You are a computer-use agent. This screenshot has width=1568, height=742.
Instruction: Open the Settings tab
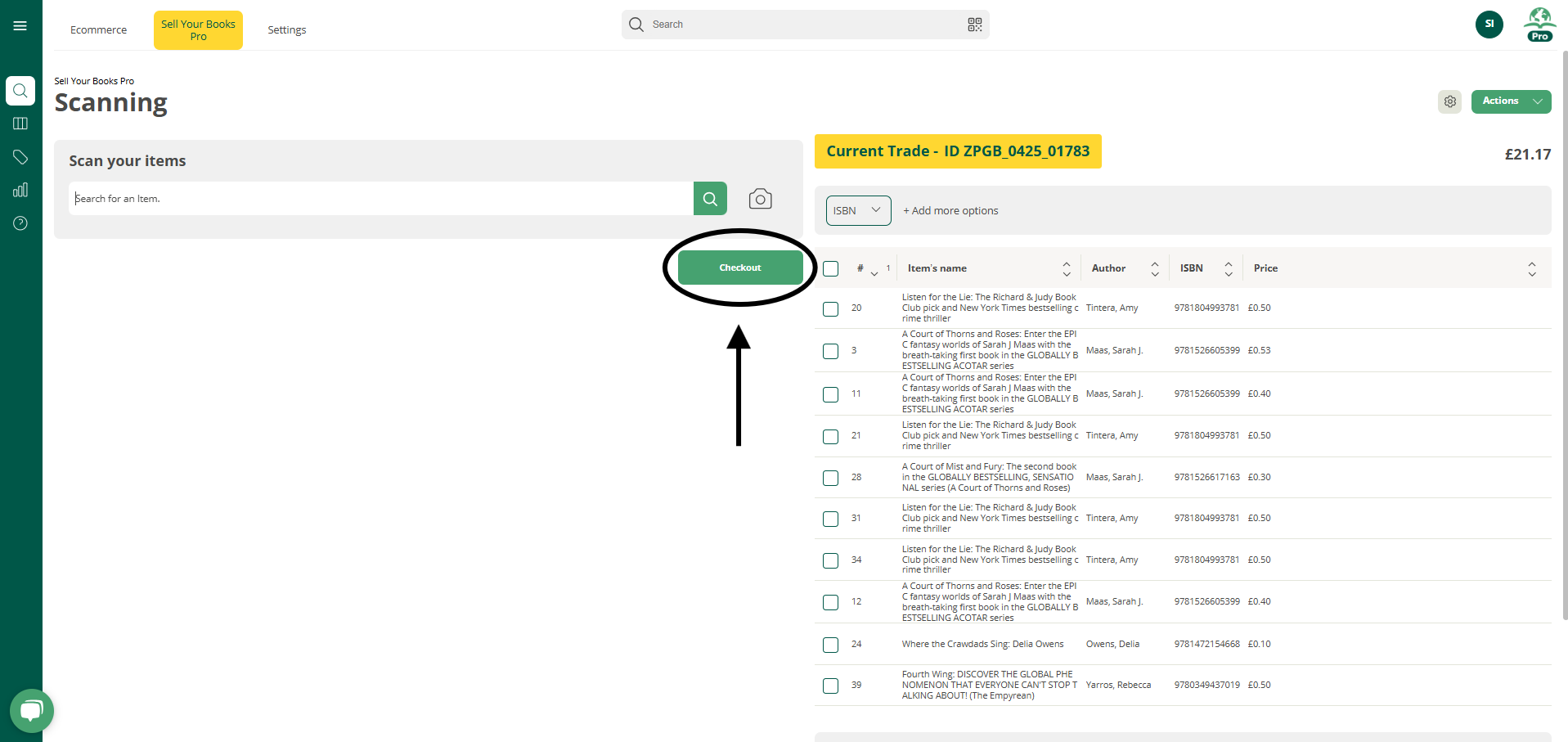point(286,30)
